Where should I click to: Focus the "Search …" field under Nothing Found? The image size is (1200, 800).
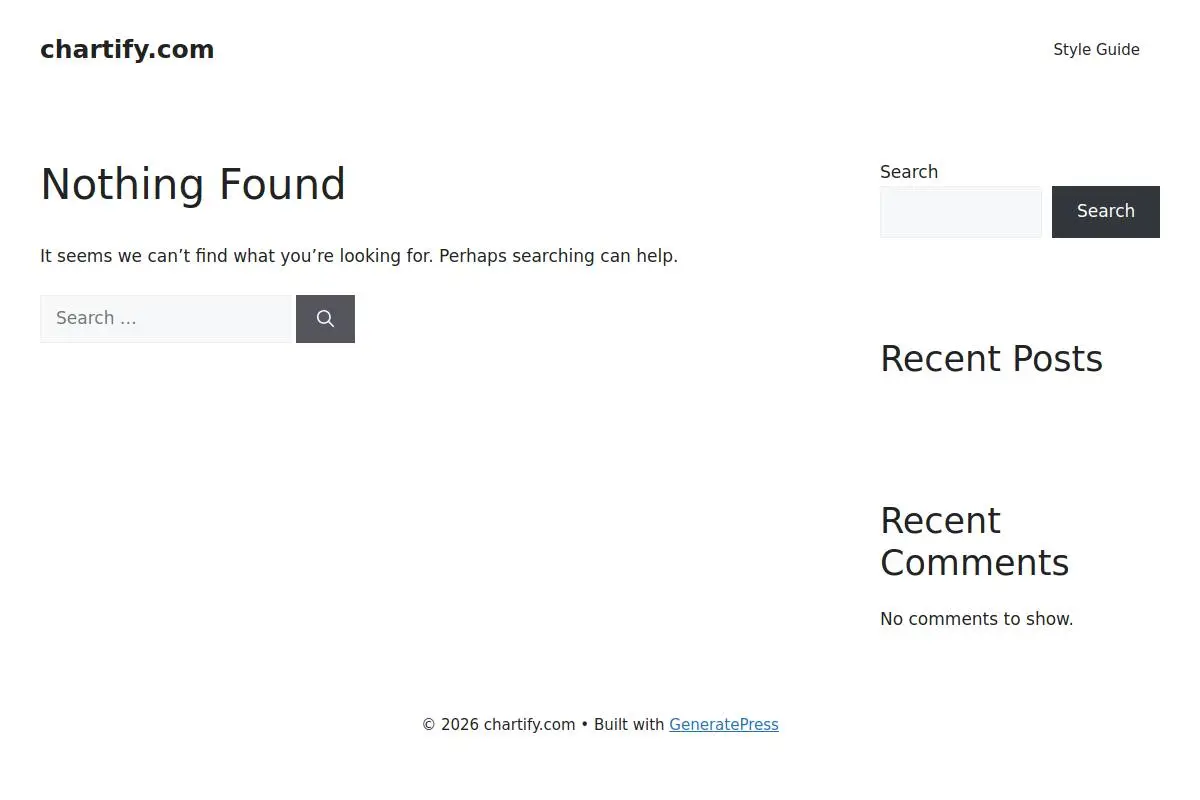[165, 319]
